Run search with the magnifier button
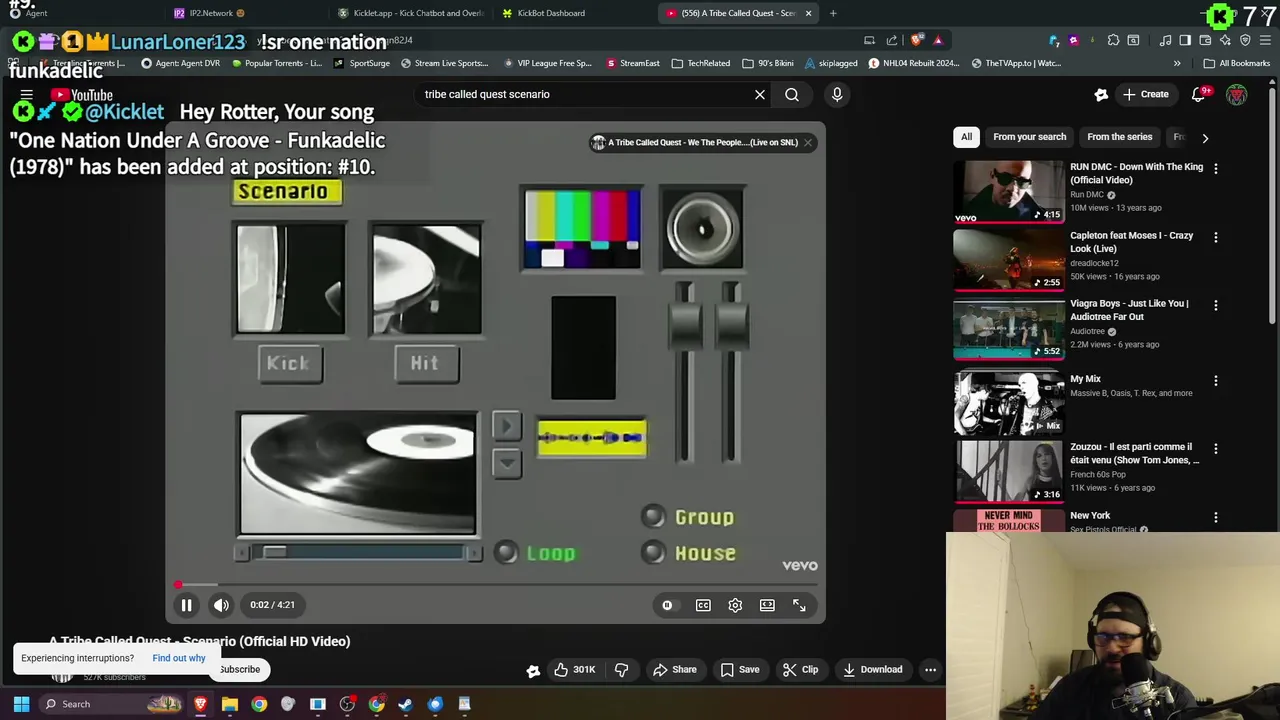1280x720 pixels. click(792, 95)
